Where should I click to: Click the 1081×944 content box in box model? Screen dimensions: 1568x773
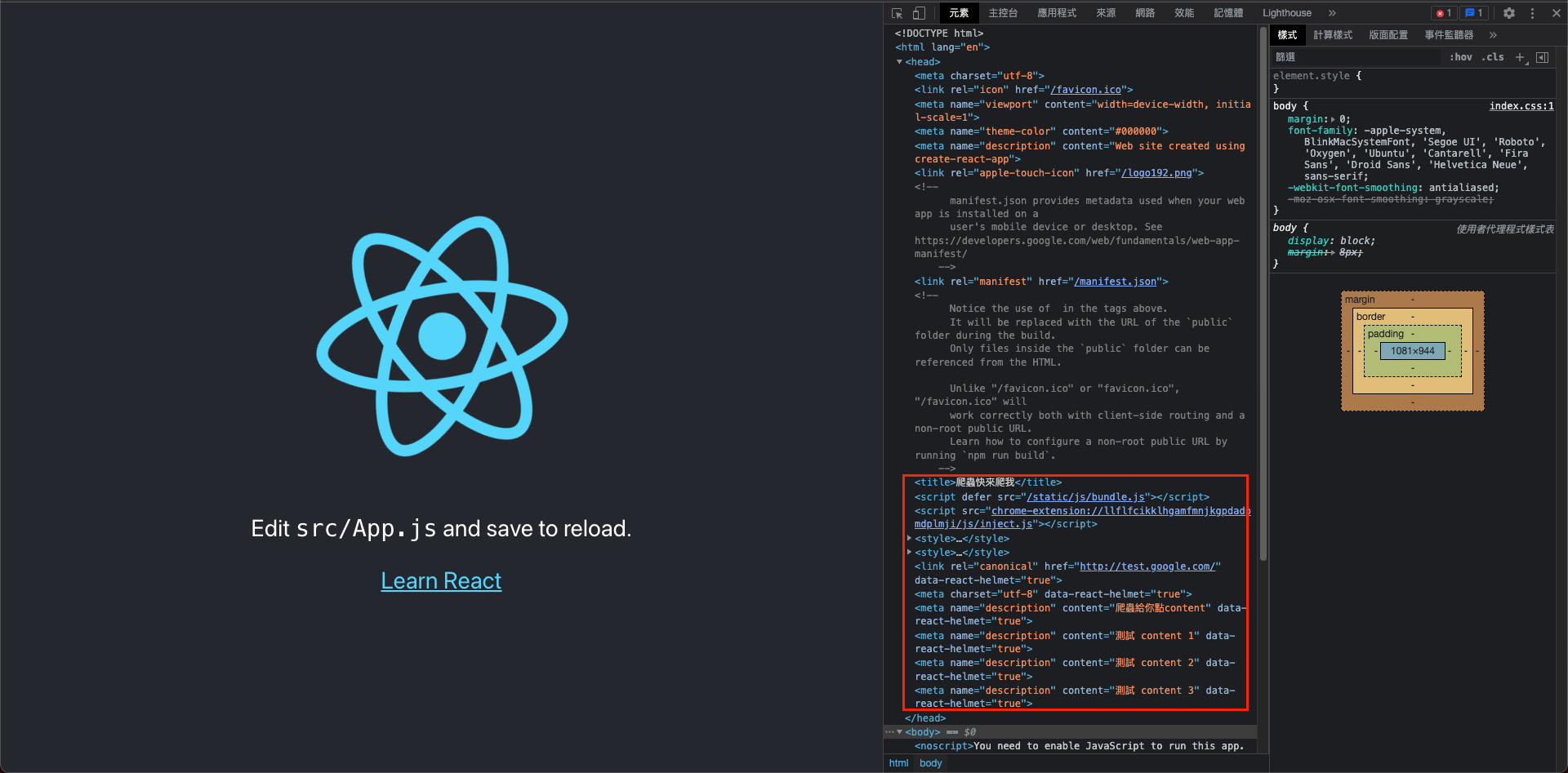coord(1412,351)
